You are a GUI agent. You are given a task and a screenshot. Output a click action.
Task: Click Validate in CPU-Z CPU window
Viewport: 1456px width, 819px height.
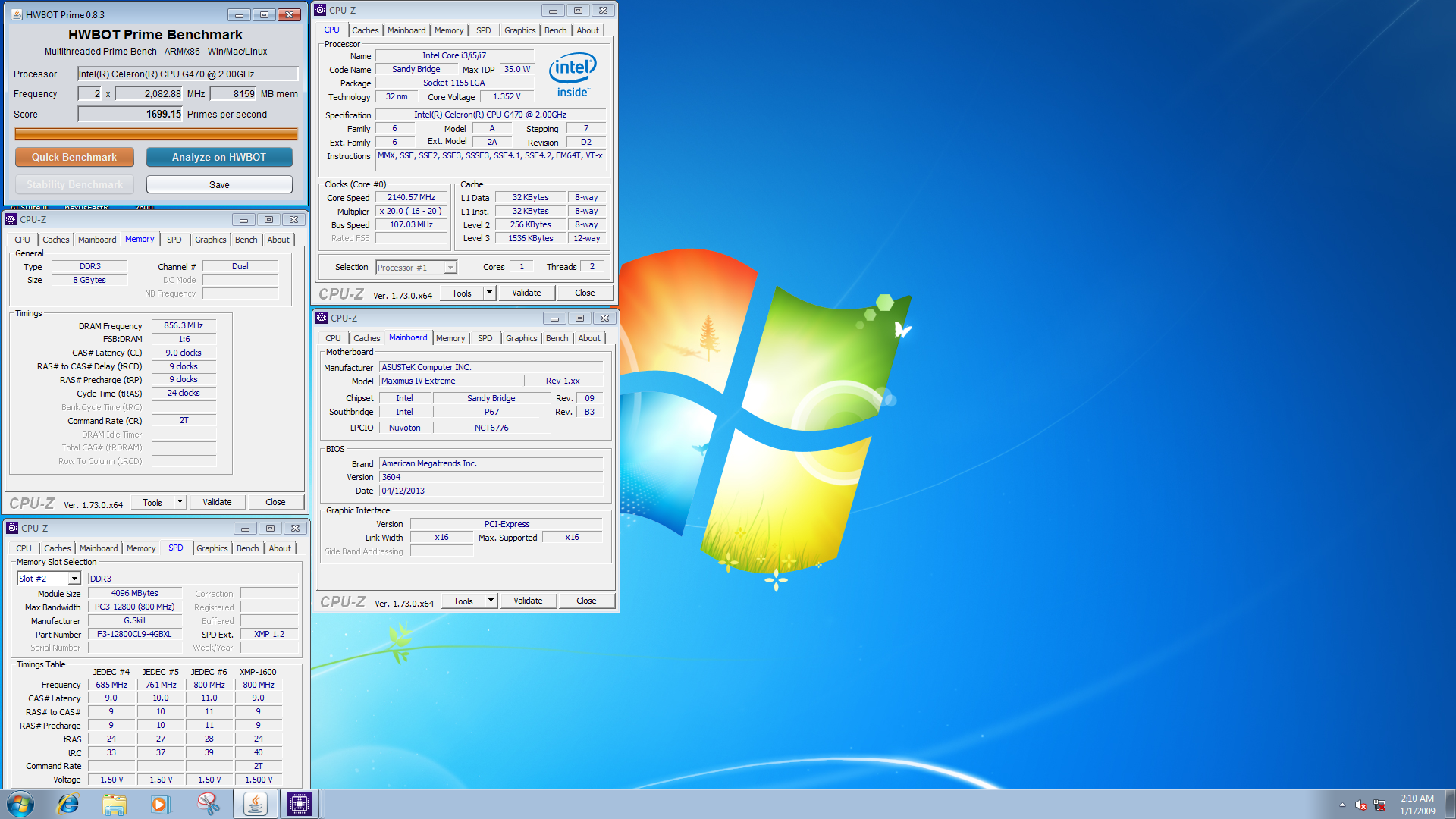pos(526,293)
